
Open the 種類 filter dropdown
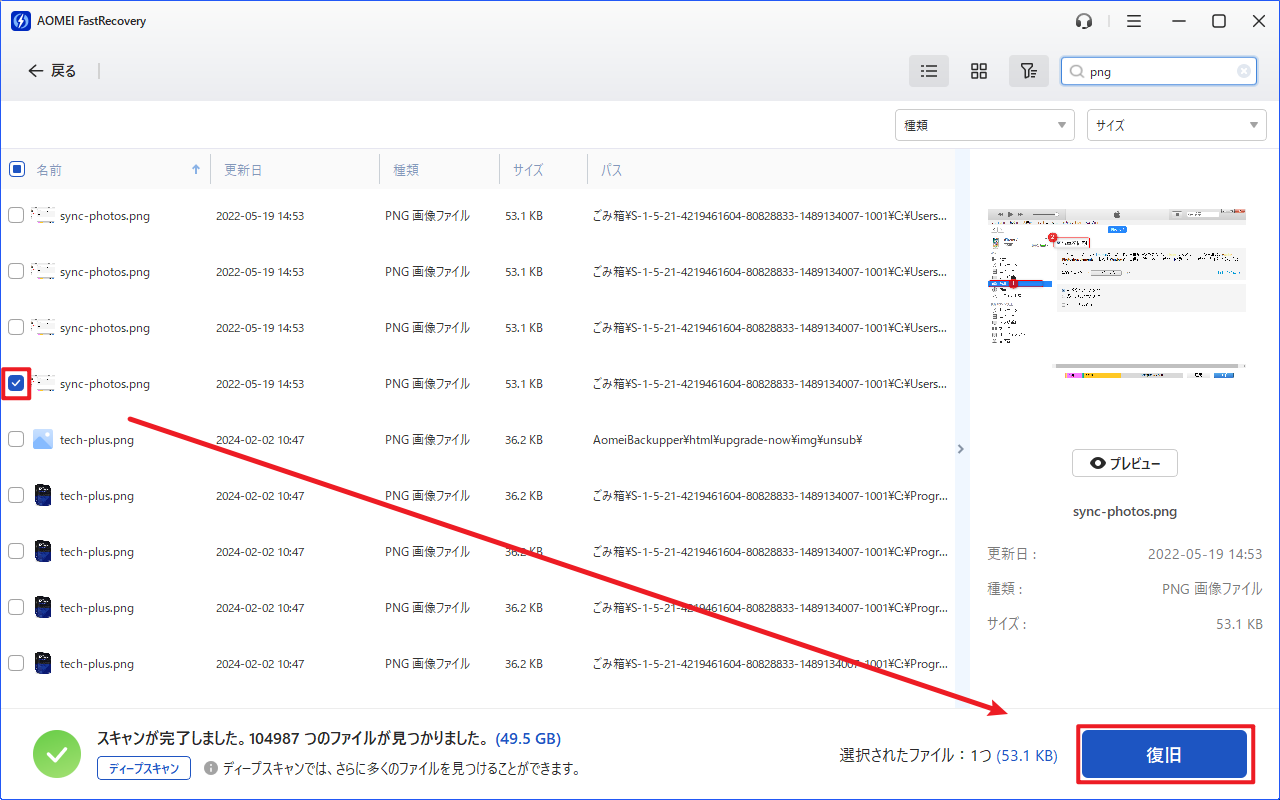pyautogui.click(x=985, y=125)
